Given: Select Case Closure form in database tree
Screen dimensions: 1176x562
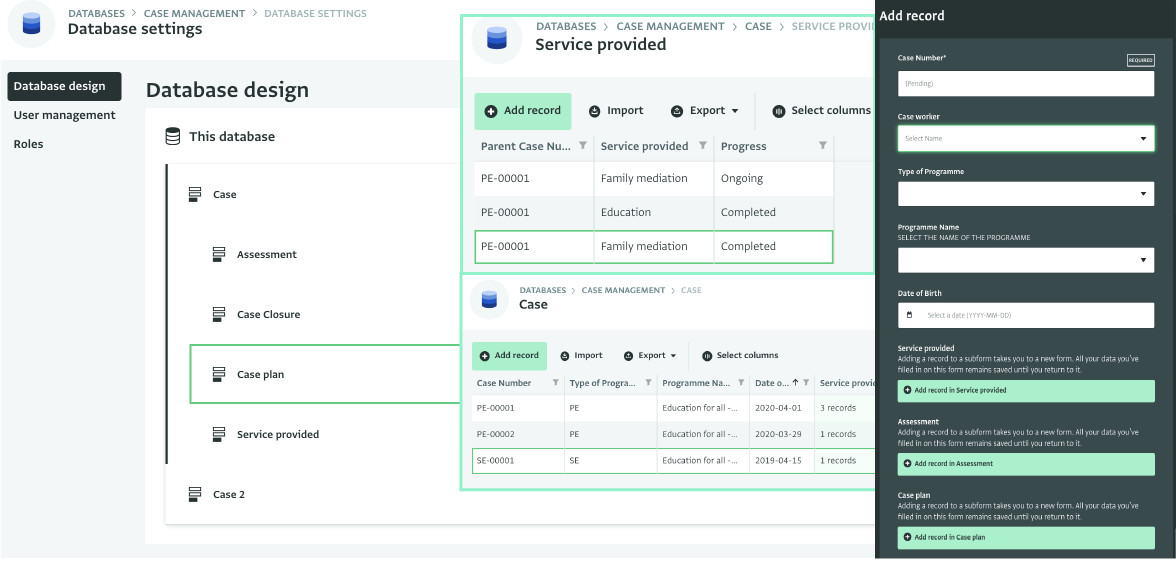Looking at the screenshot, I should [268, 314].
